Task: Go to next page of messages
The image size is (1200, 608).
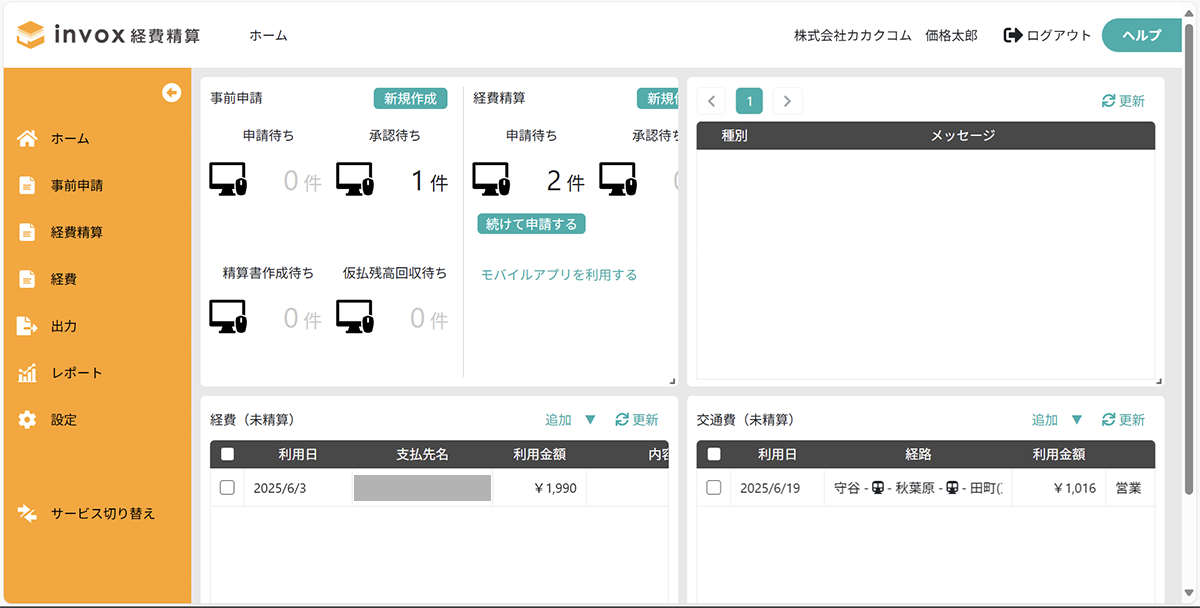Action: pos(787,101)
